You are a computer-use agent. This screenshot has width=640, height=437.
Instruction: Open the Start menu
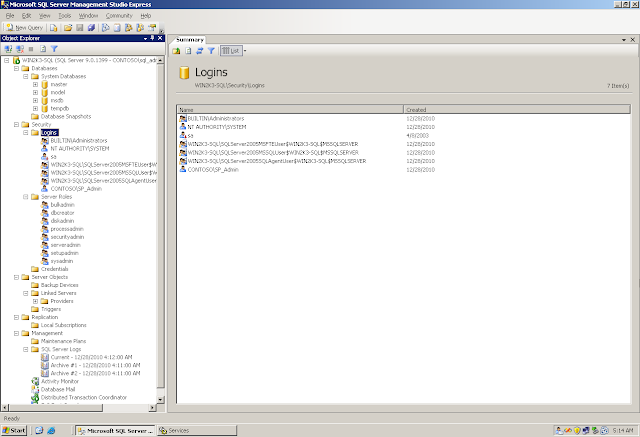14,430
